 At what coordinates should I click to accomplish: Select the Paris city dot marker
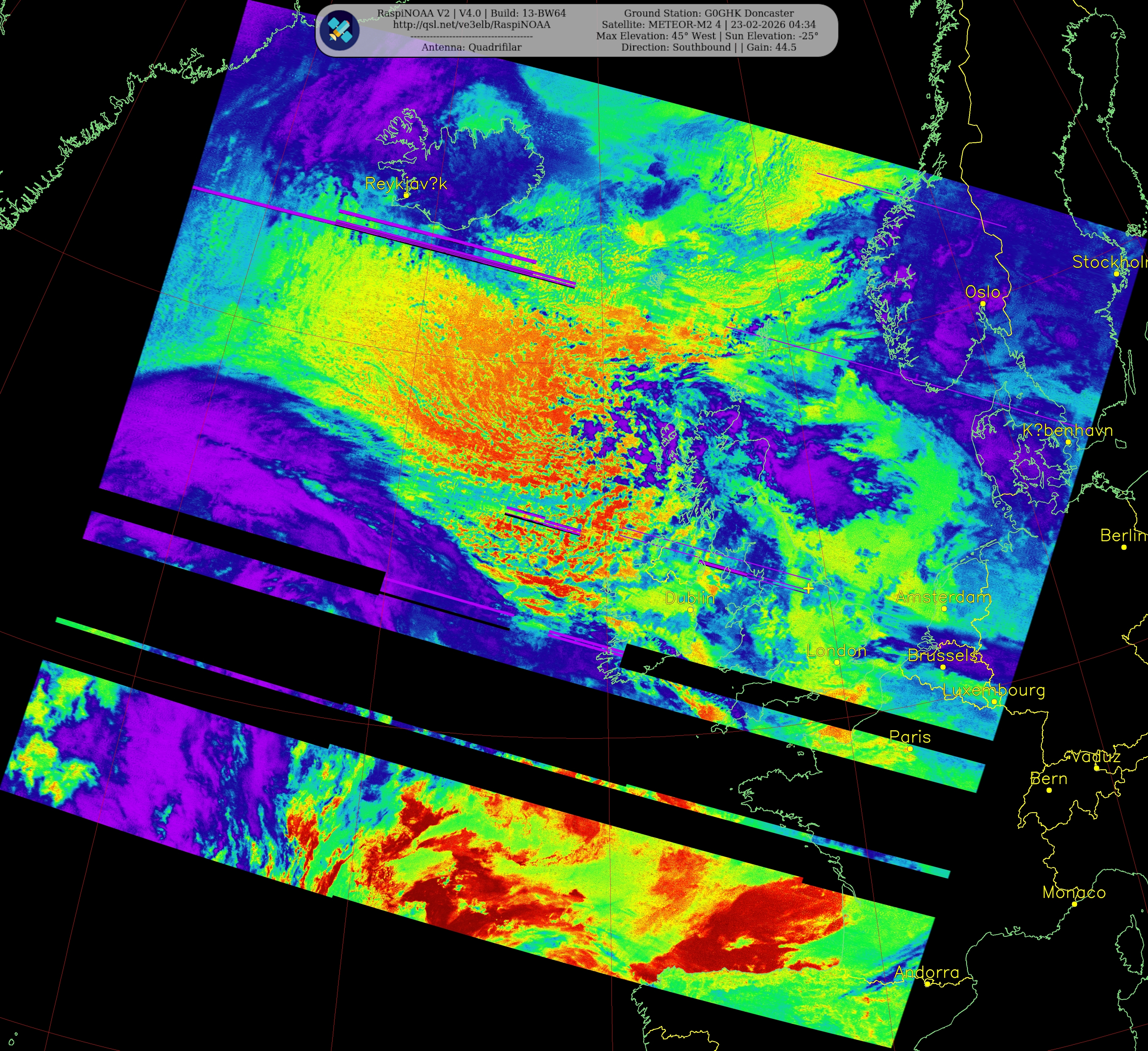click(910, 749)
